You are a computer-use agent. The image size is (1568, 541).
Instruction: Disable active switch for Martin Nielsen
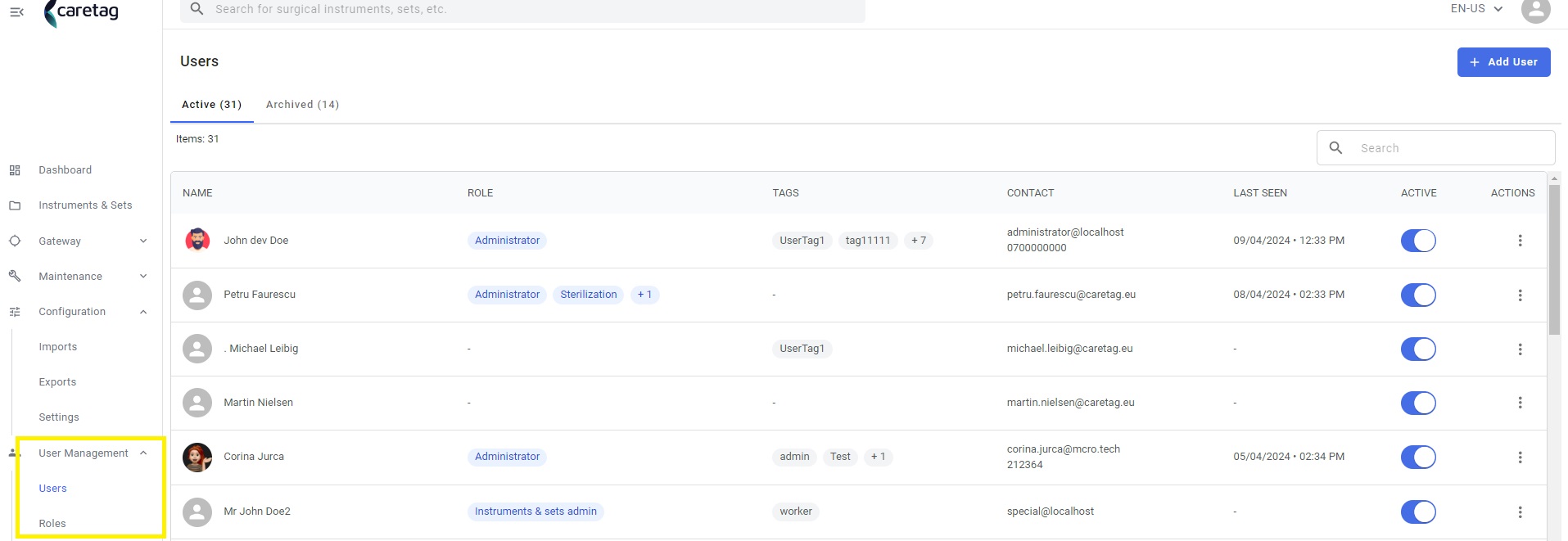pyautogui.click(x=1418, y=403)
